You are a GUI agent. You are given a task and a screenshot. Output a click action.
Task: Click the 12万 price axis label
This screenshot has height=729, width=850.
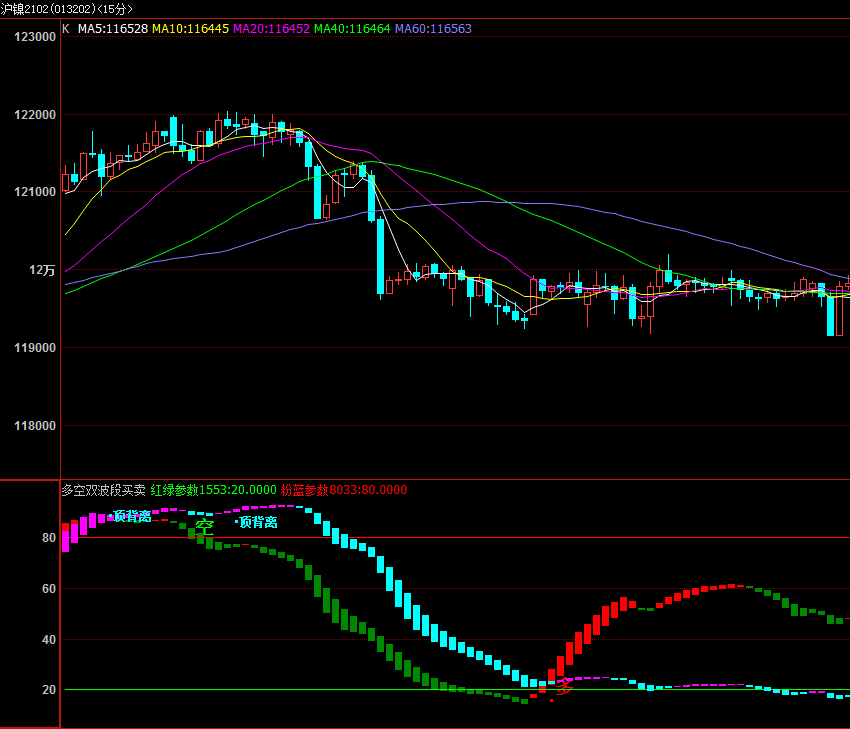point(42,270)
